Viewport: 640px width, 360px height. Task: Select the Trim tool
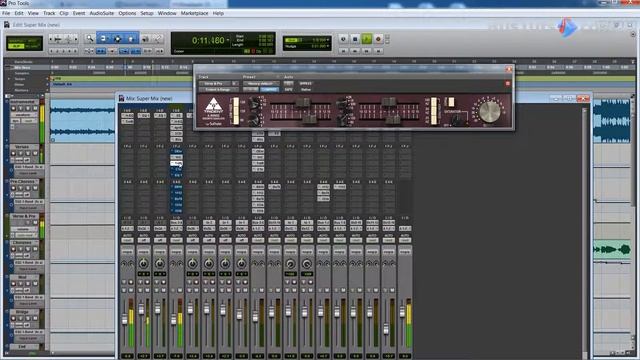pyautogui.click(x=104, y=39)
